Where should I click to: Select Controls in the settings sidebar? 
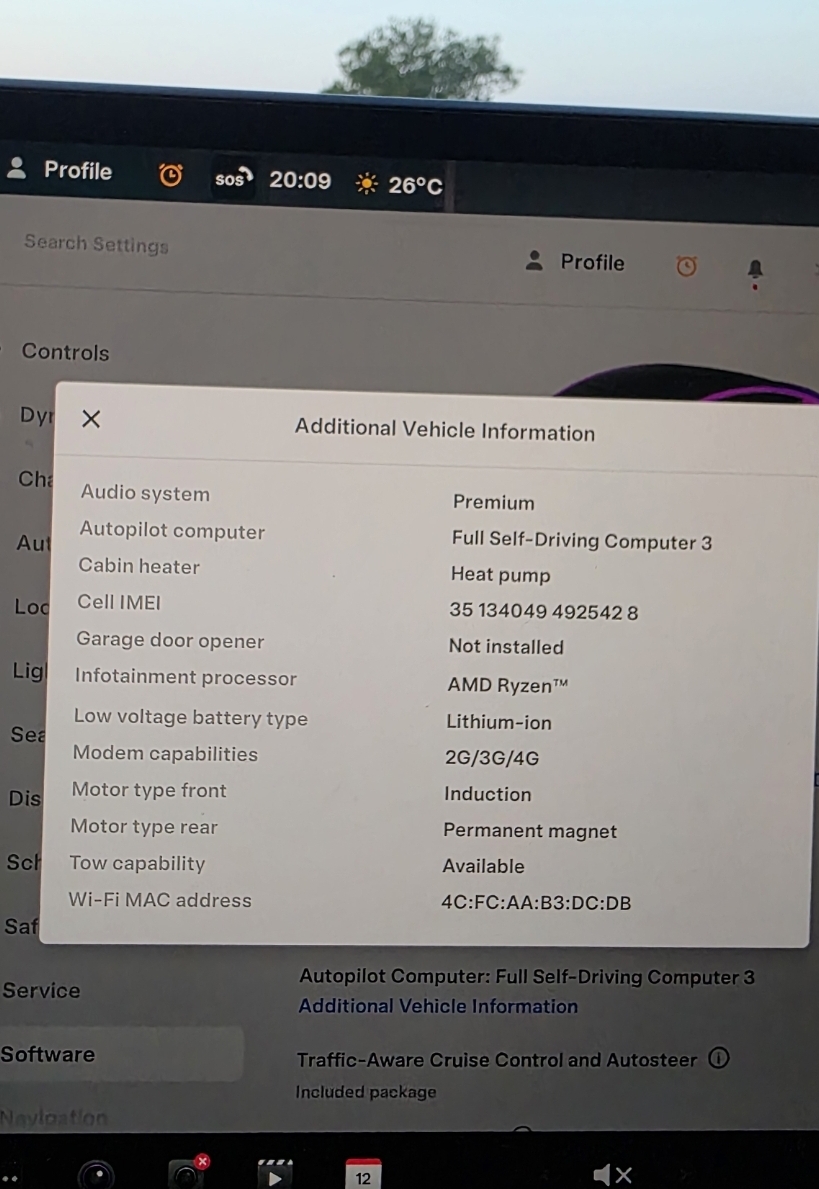click(65, 352)
